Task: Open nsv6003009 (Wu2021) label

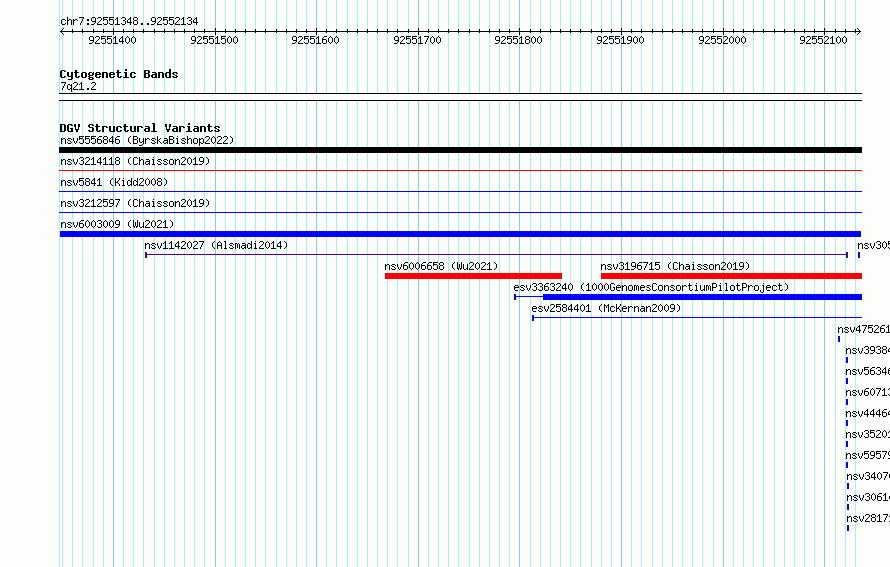Action: 117,224
